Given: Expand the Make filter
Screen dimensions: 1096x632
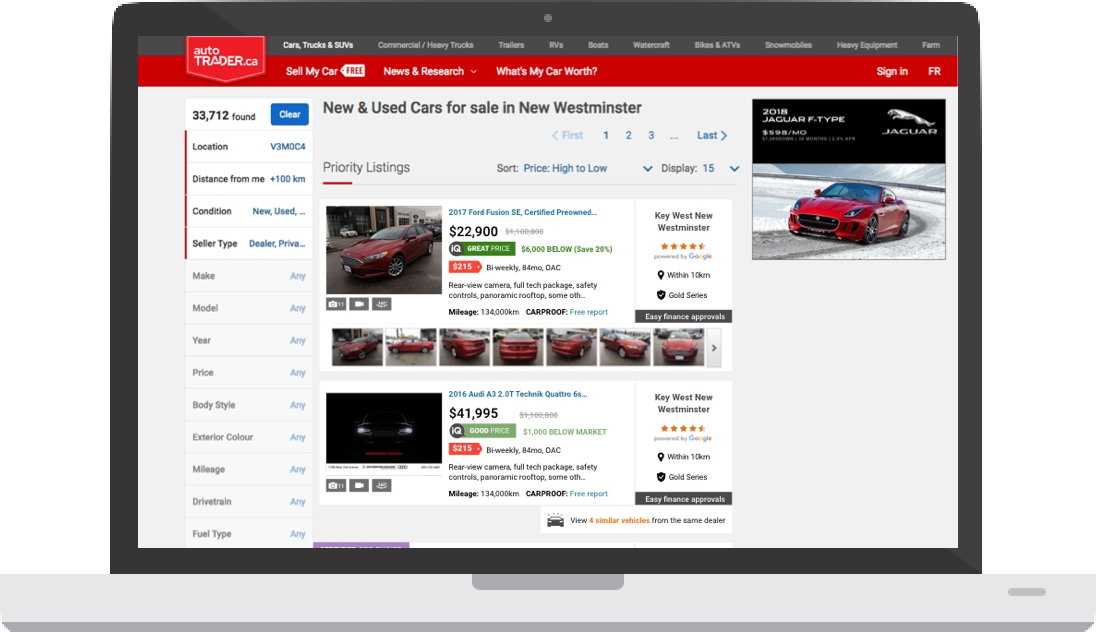Looking at the screenshot, I should [x=249, y=276].
